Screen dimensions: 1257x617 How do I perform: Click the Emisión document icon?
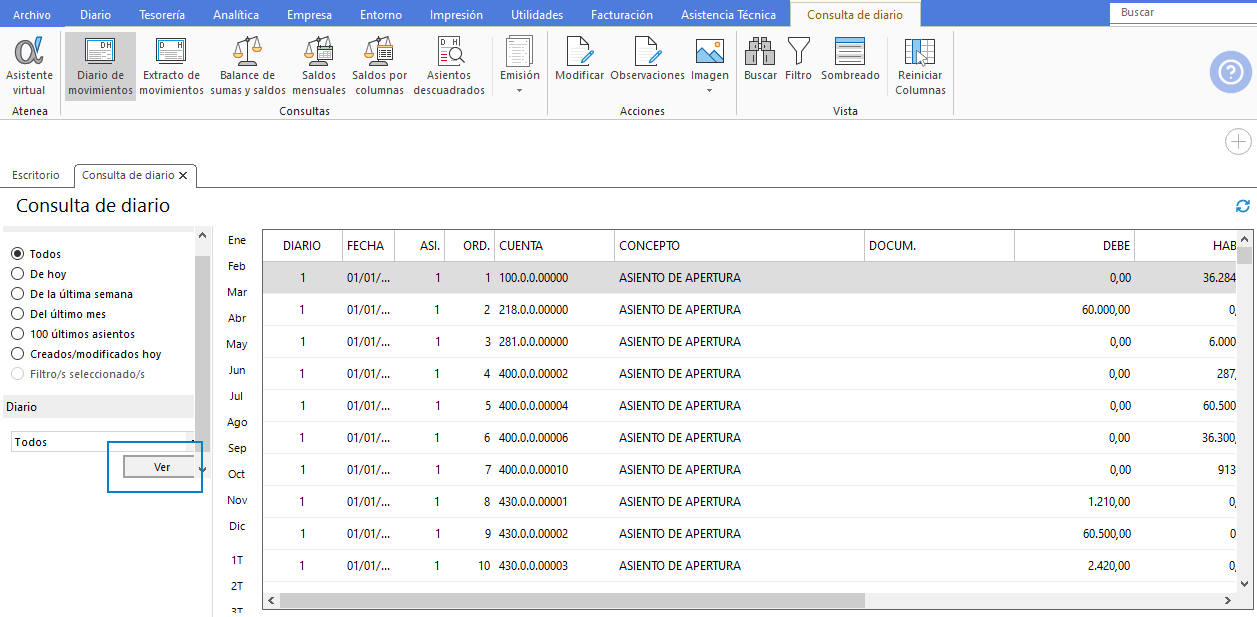519,51
